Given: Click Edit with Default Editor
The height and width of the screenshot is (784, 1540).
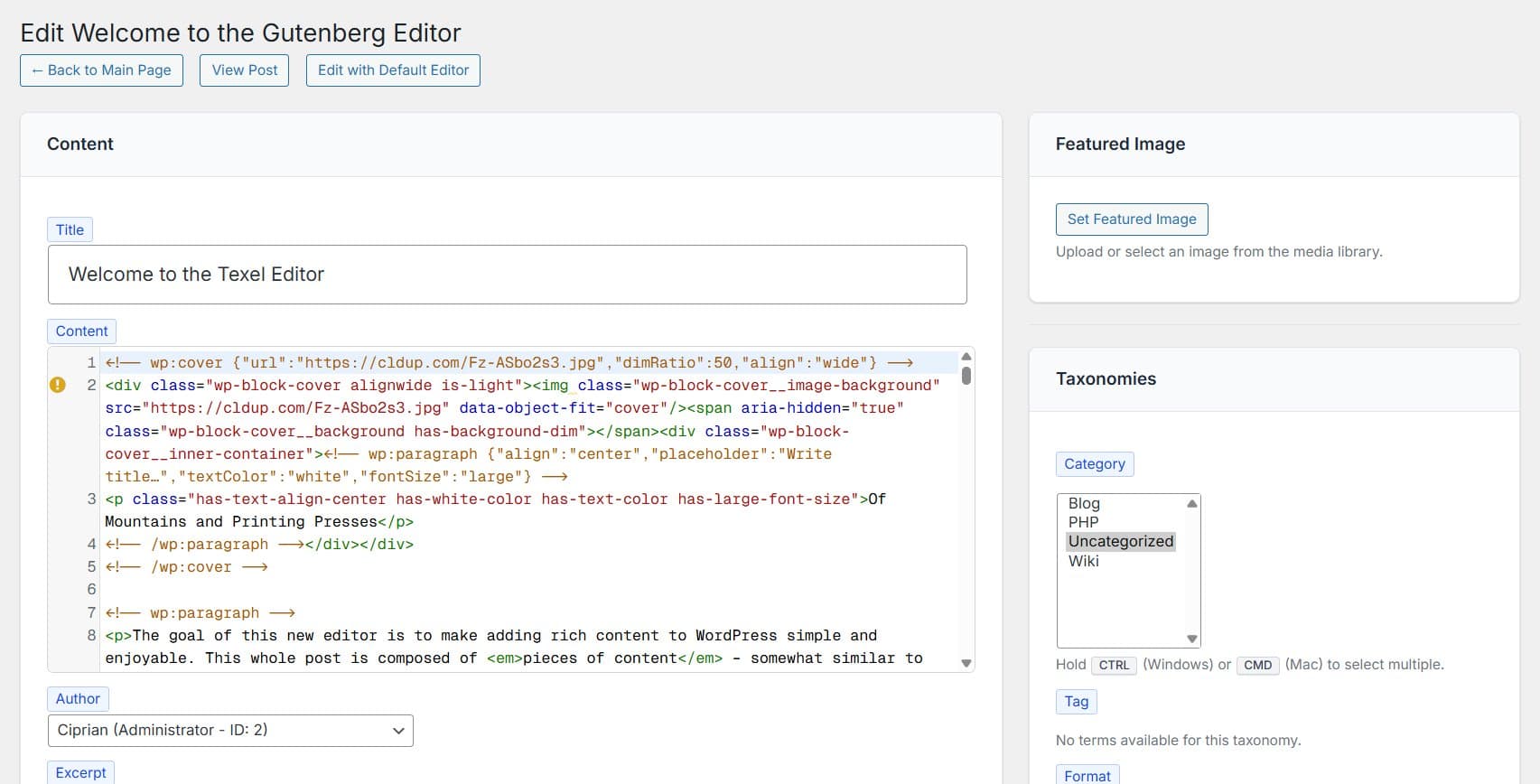Looking at the screenshot, I should [393, 70].
